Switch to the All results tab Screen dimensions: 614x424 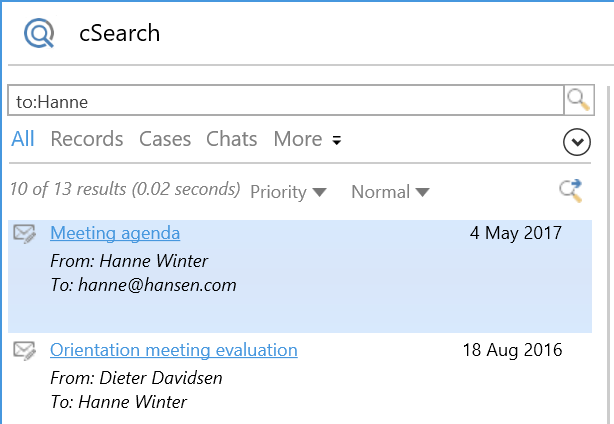[x=22, y=140]
